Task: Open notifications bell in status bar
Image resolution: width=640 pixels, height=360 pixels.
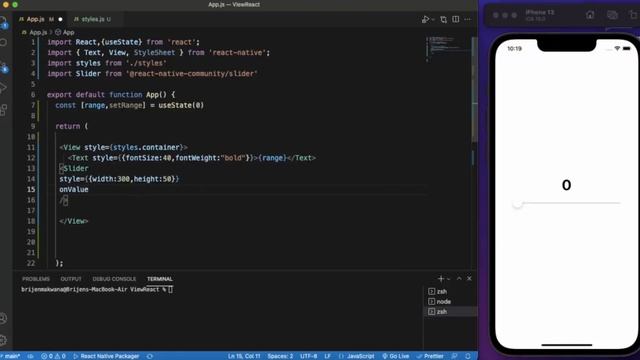Action: [468, 356]
